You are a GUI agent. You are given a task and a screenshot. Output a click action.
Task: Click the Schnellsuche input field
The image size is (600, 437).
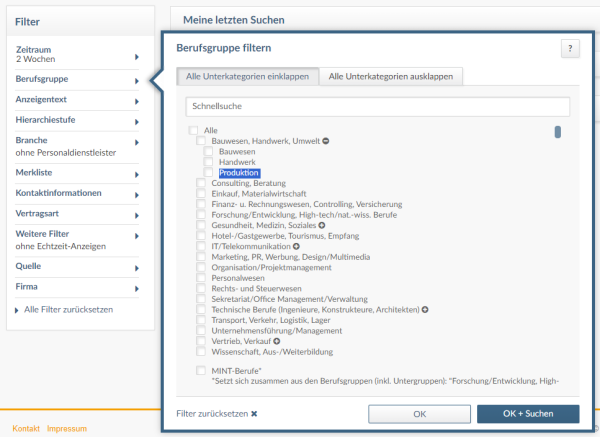click(x=378, y=106)
